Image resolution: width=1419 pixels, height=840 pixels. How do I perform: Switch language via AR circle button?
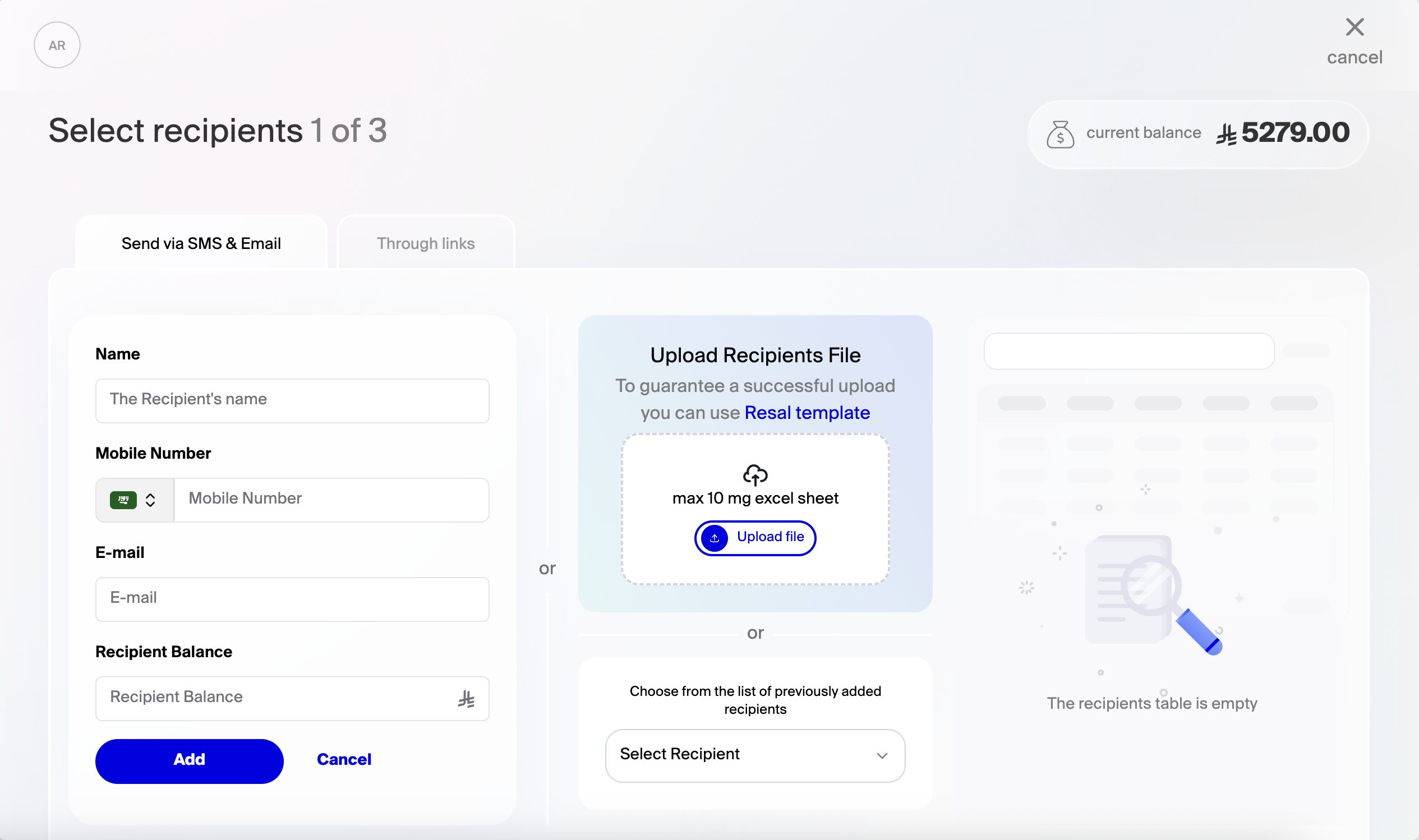pos(57,45)
